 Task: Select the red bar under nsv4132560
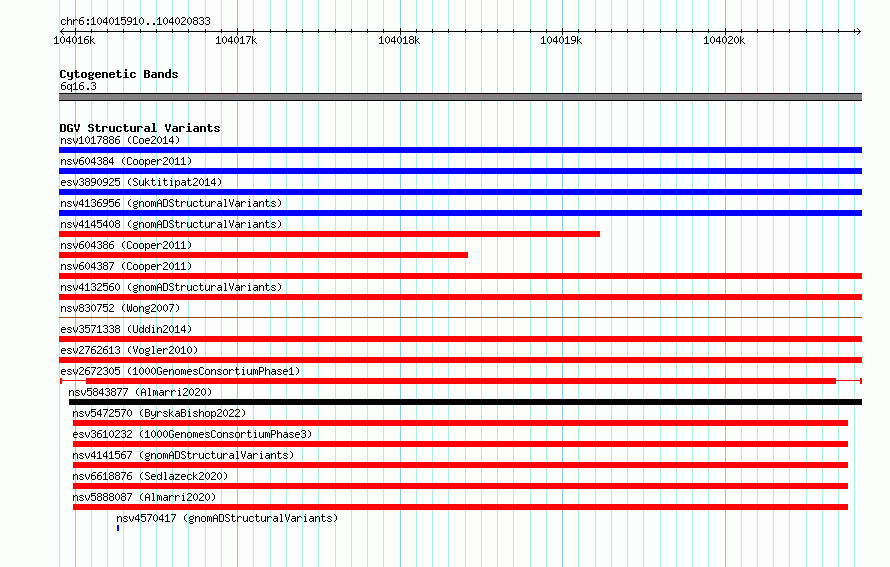[x=460, y=297]
